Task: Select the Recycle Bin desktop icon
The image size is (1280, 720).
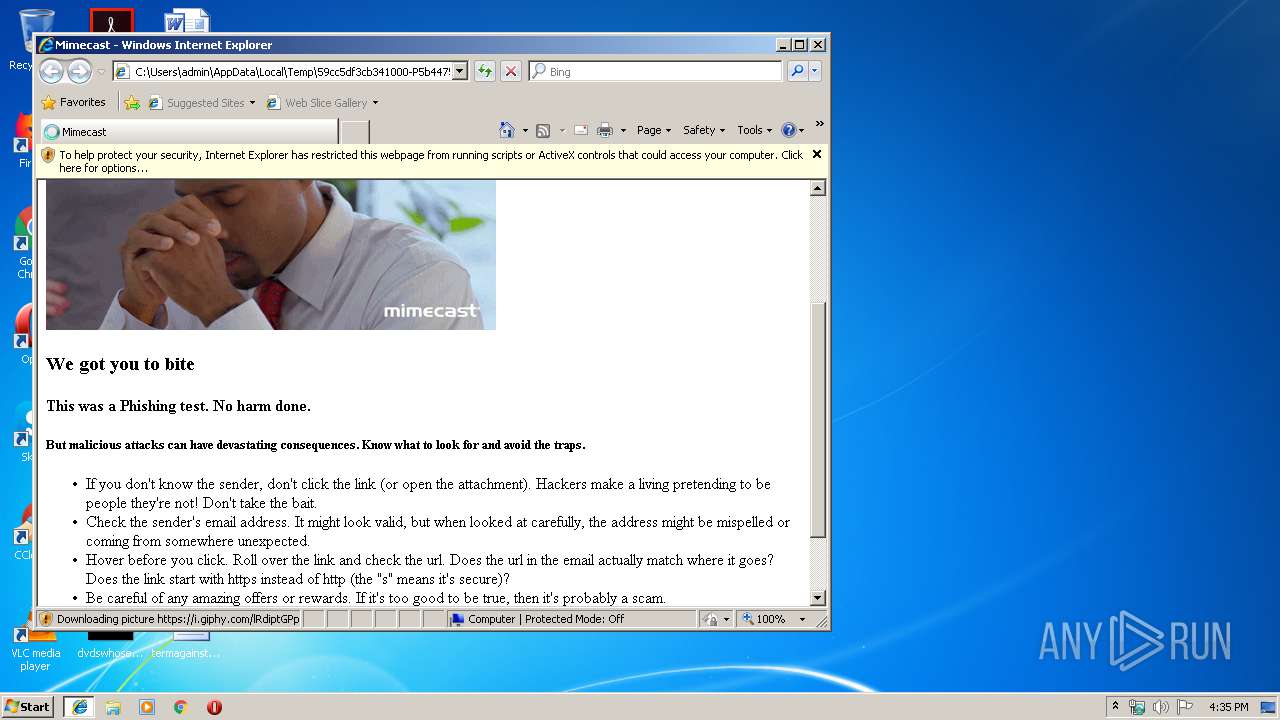Action: pos(36,40)
